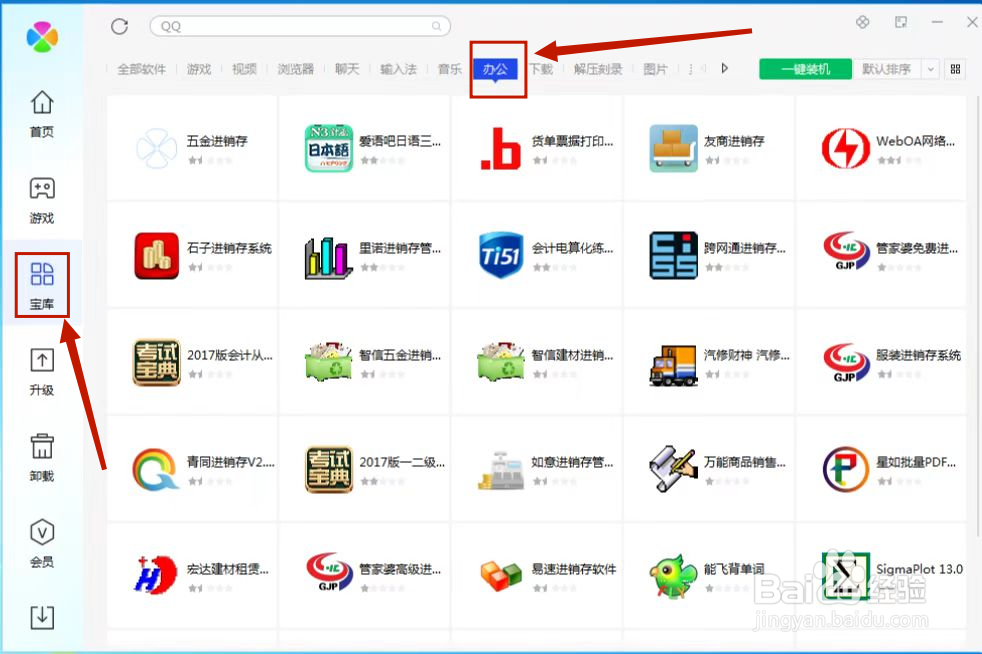This screenshot has height=654, width=982.
Task: Open 五金进销存 app title
Action: click(x=217, y=141)
